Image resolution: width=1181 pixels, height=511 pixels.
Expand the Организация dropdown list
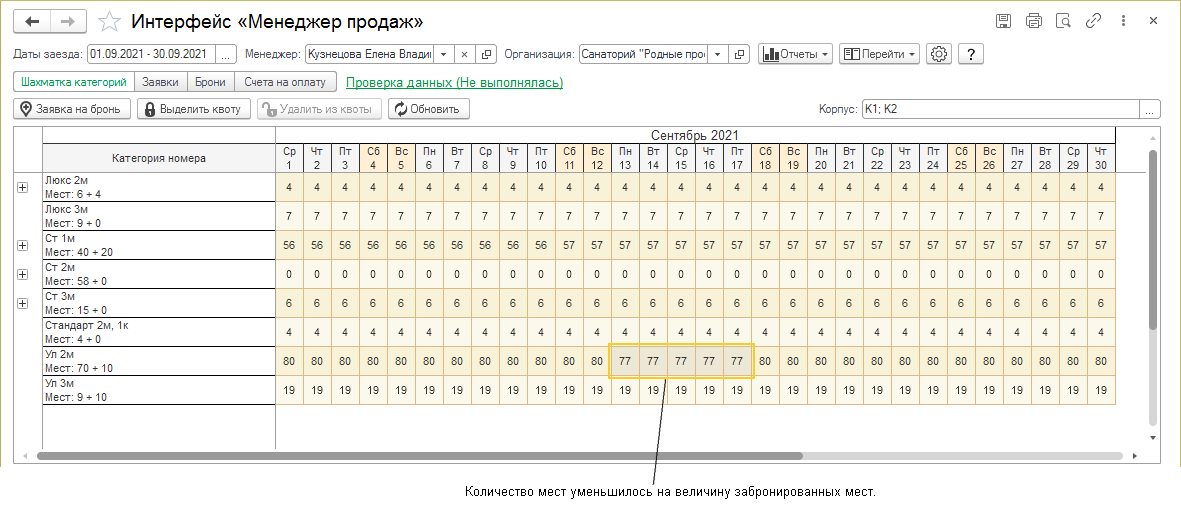click(717, 54)
